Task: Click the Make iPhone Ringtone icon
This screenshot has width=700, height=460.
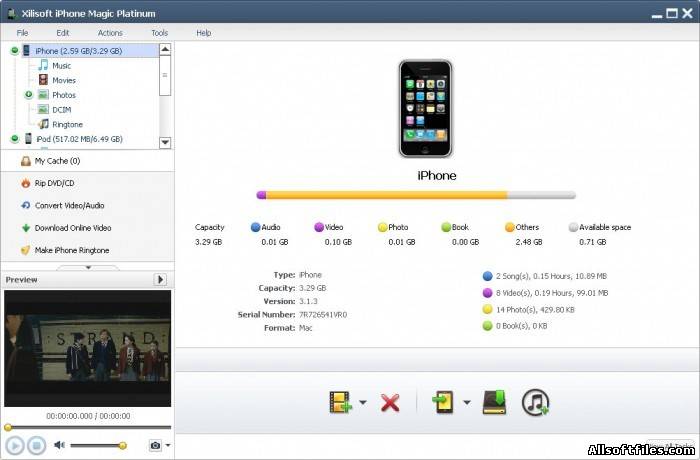Action: tap(25, 250)
